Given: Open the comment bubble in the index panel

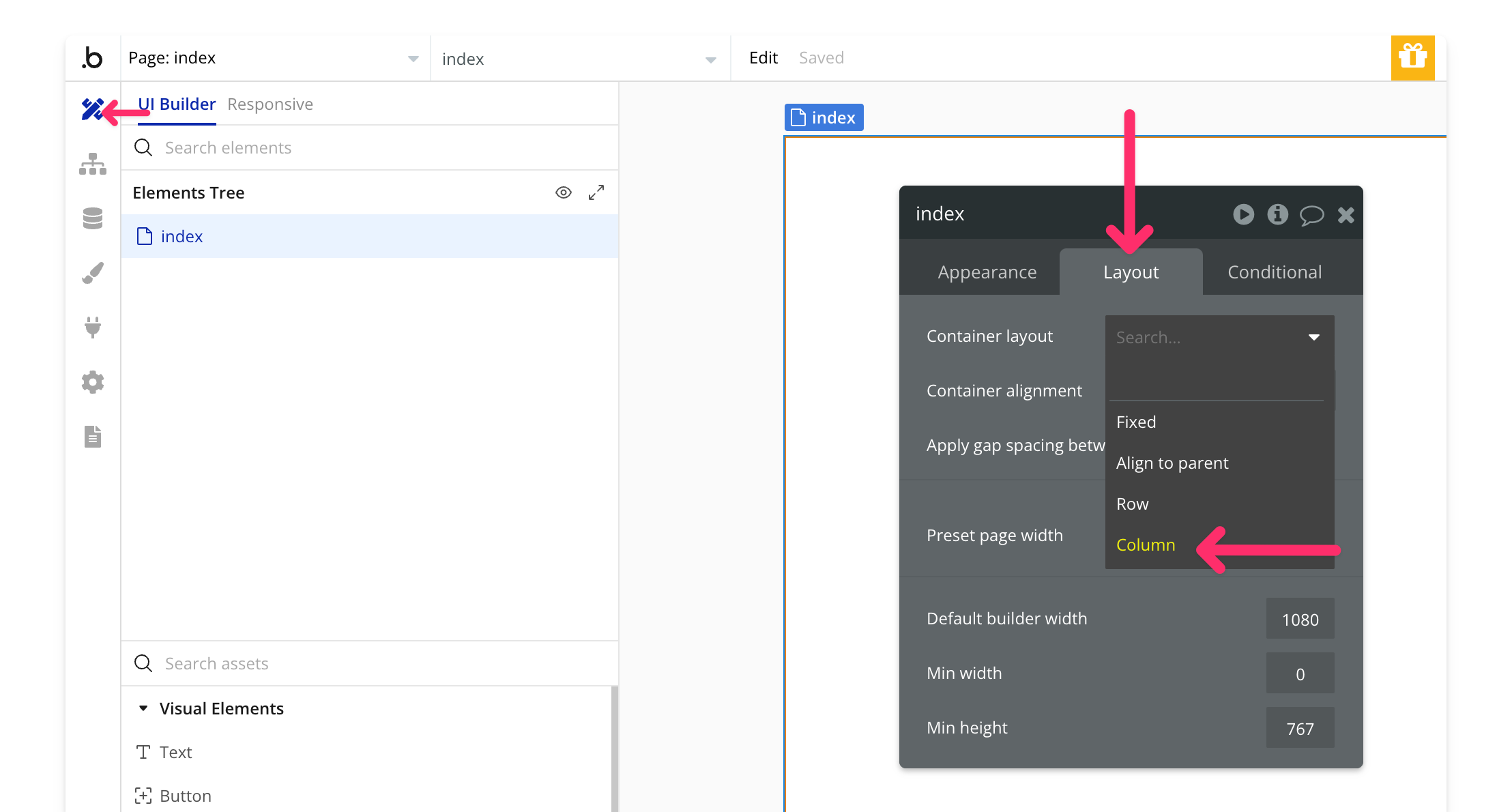Looking at the screenshot, I should tap(1311, 215).
